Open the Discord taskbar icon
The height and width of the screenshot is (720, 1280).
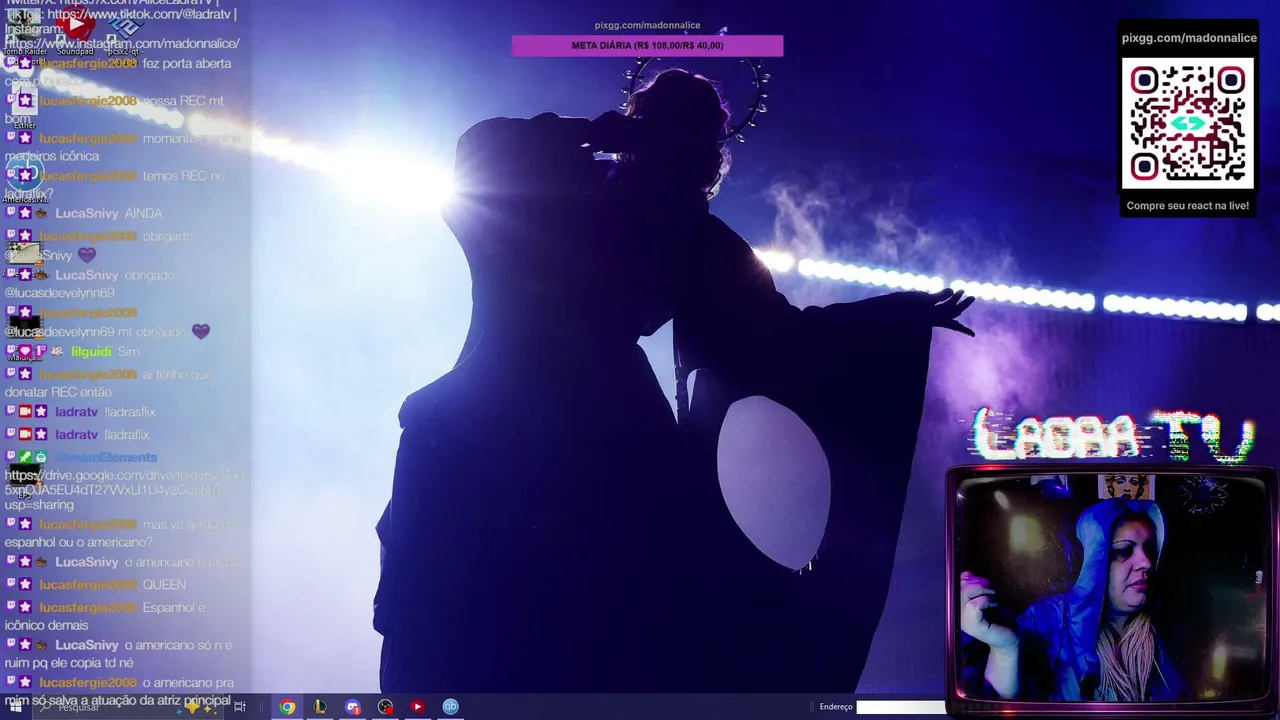point(353,707)
